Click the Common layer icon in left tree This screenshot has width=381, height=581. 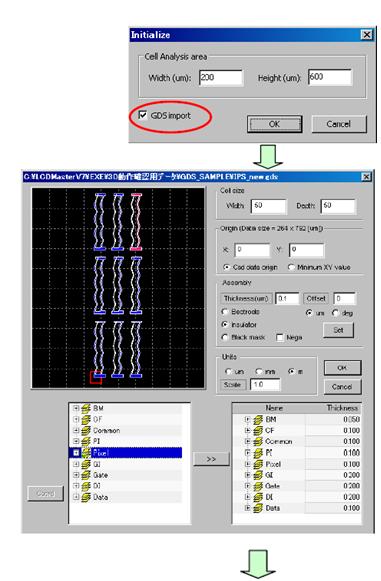86,431
